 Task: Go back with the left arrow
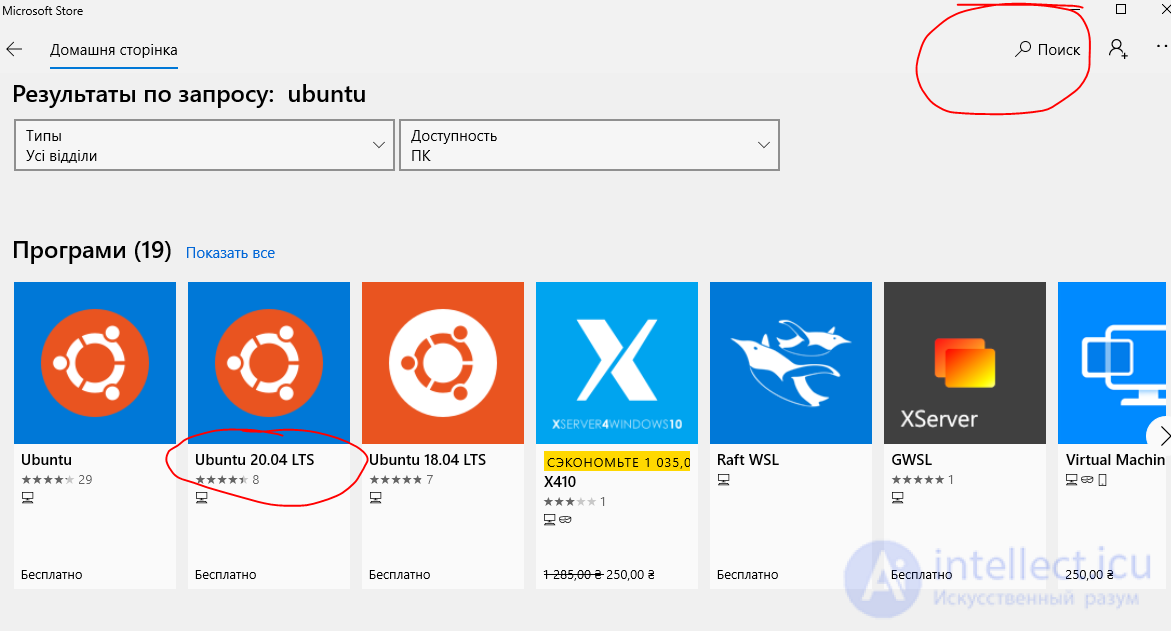click(14, 49)
